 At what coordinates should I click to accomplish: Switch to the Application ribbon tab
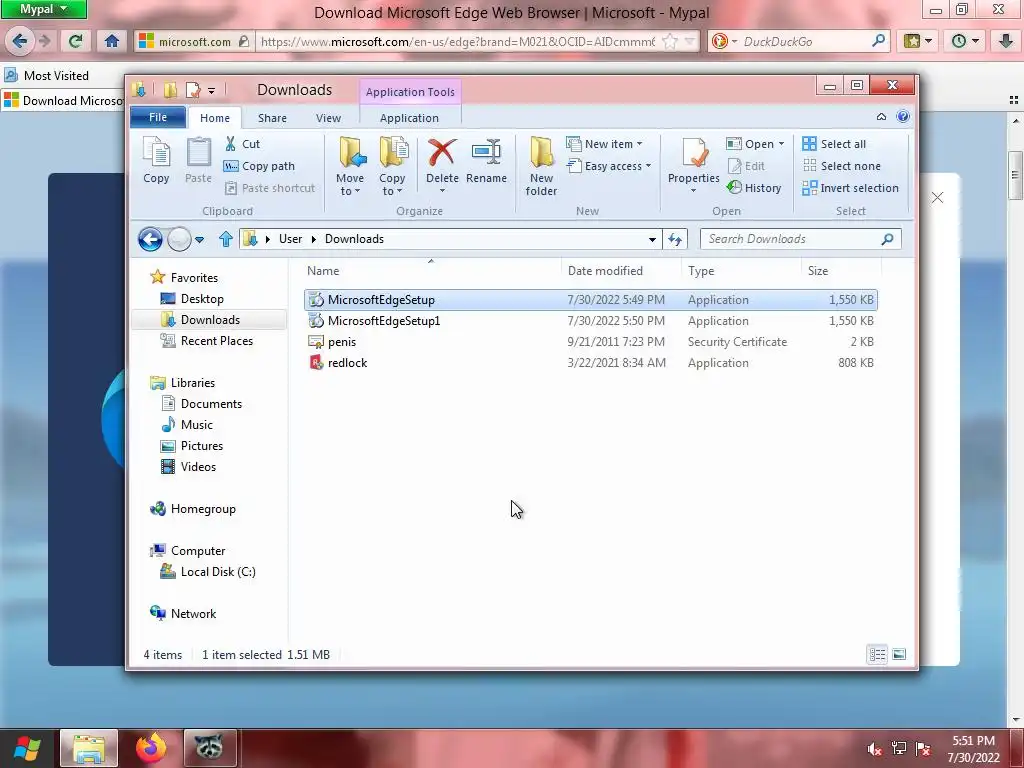pos(409,118)
